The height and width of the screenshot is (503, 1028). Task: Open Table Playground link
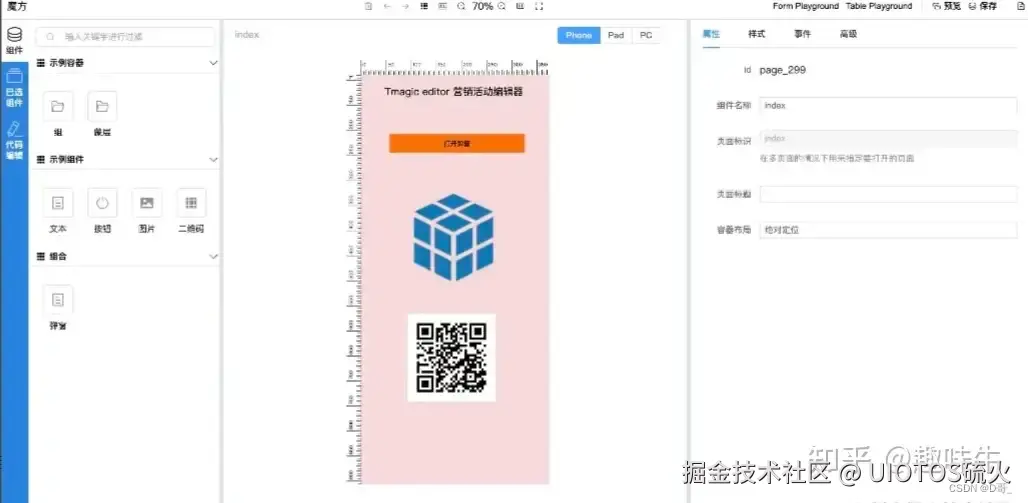[x=879, y=6]
